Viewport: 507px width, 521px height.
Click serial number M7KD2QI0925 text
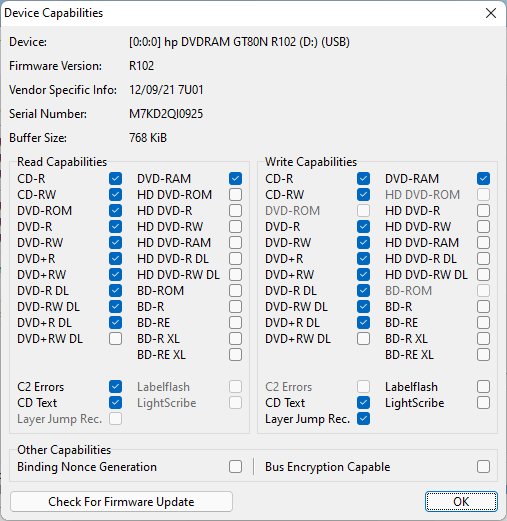pyautogui.click(x=166, y=114)
